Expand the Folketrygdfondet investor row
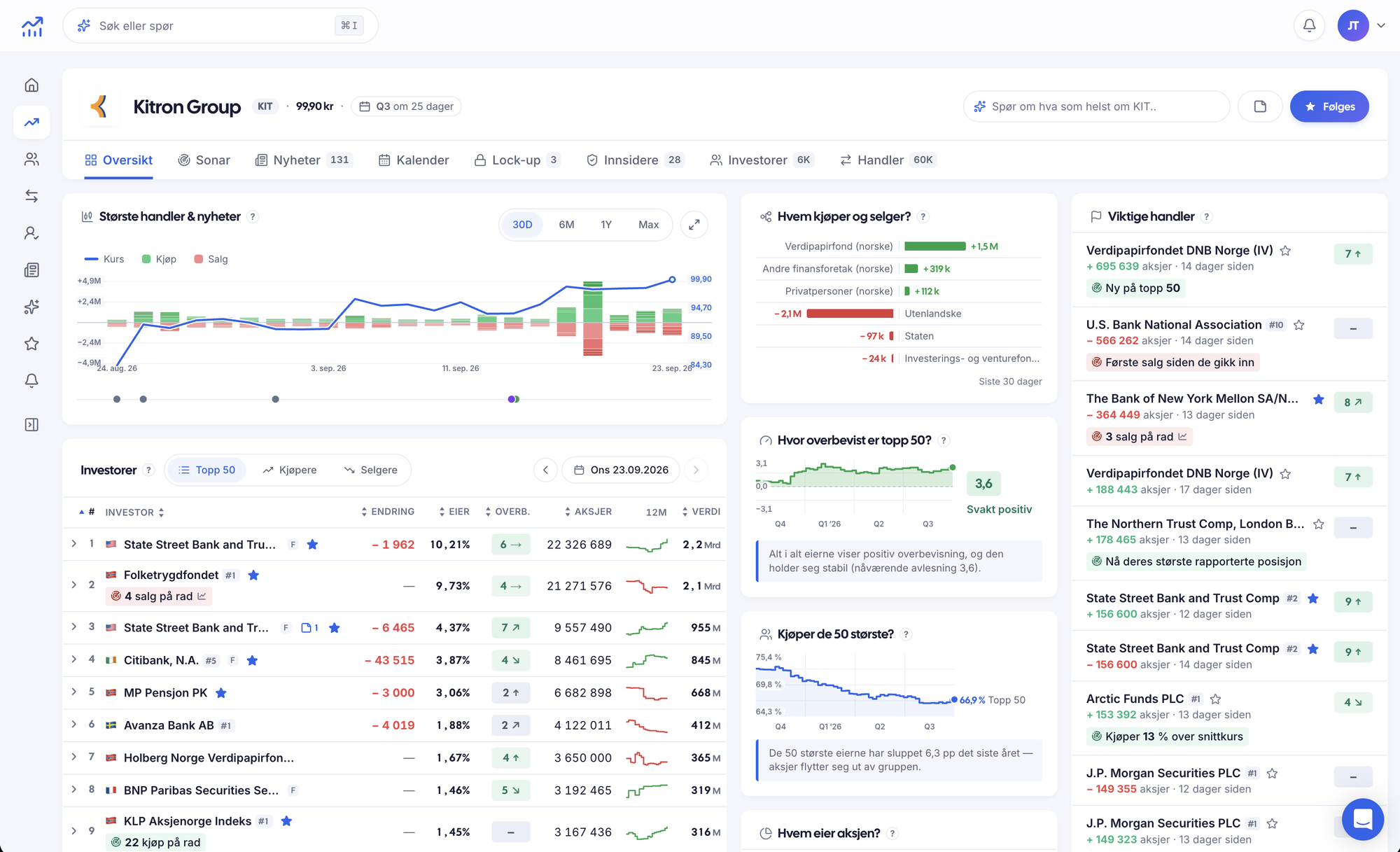This screenshot has height=852, width=1400. pos(74,585)
